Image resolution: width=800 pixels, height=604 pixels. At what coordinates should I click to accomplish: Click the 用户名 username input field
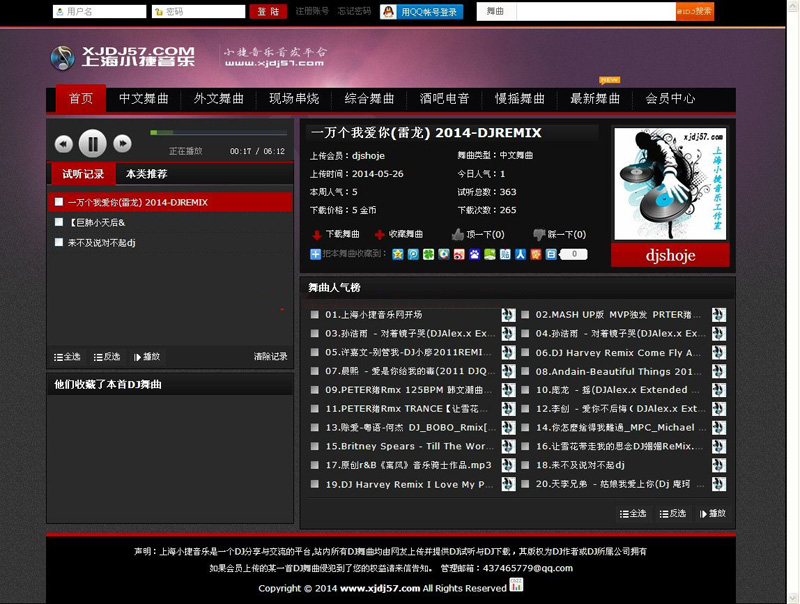coord(99,12)
